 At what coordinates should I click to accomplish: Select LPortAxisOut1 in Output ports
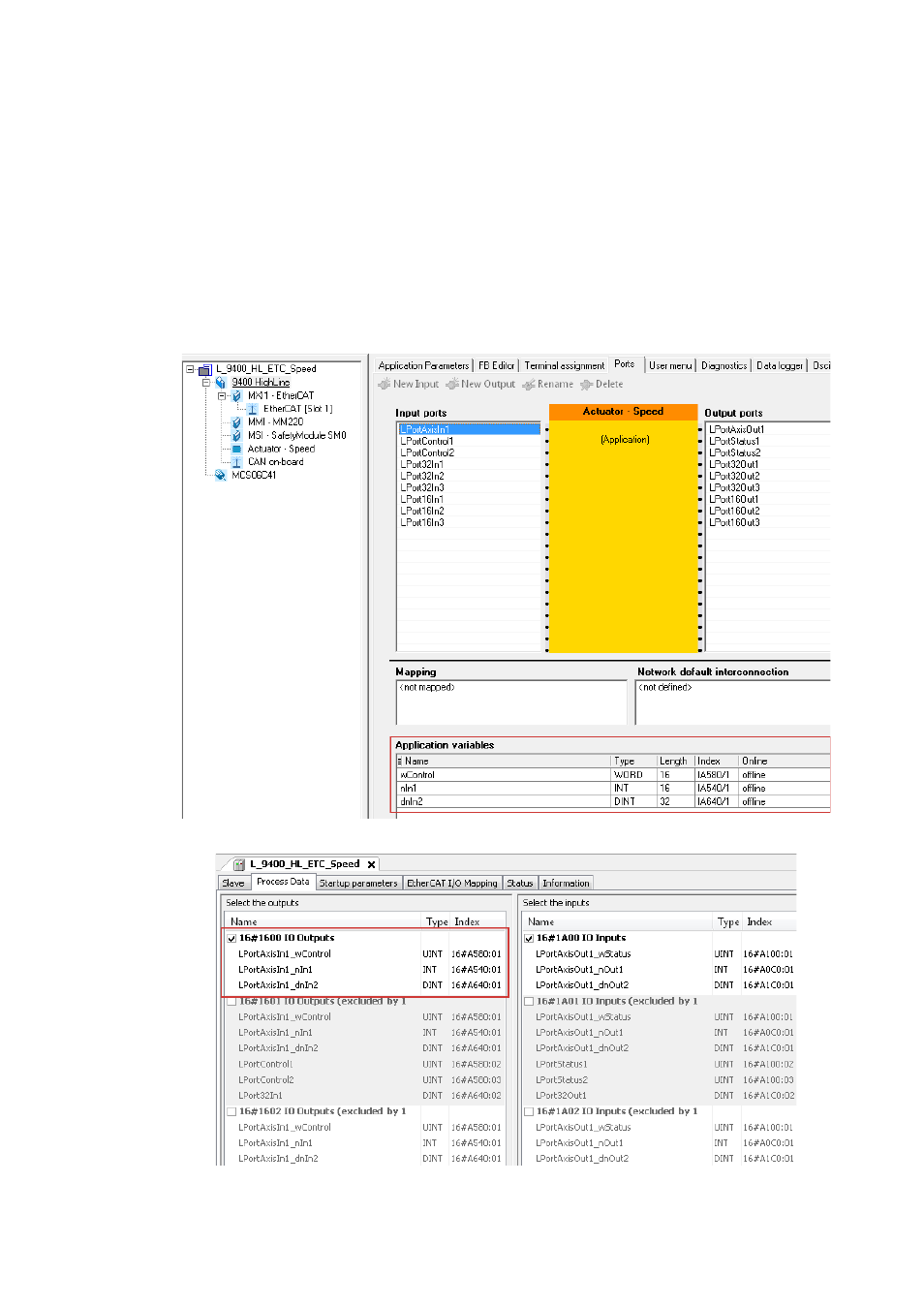click(x=768, y=429)
